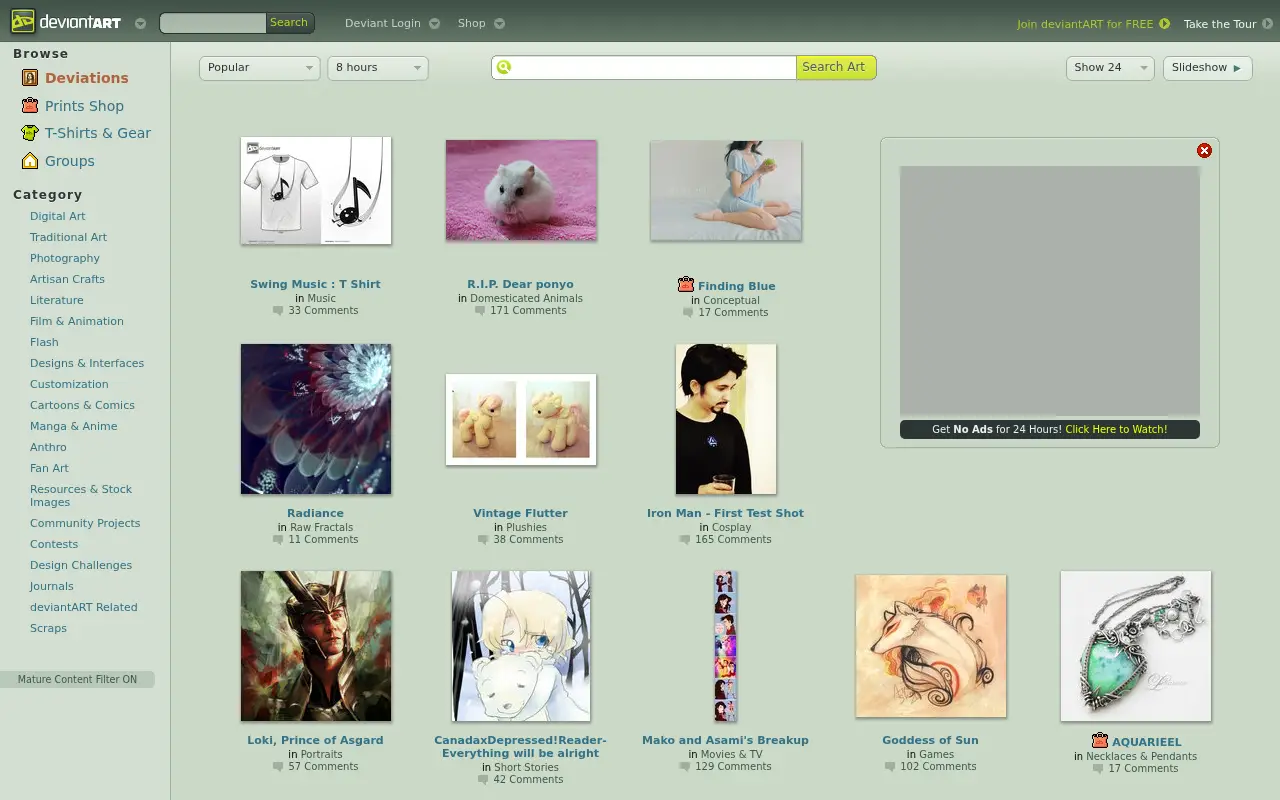
Task: Click Here to Watch link for no ads
Action: [x=1116, y=429]
